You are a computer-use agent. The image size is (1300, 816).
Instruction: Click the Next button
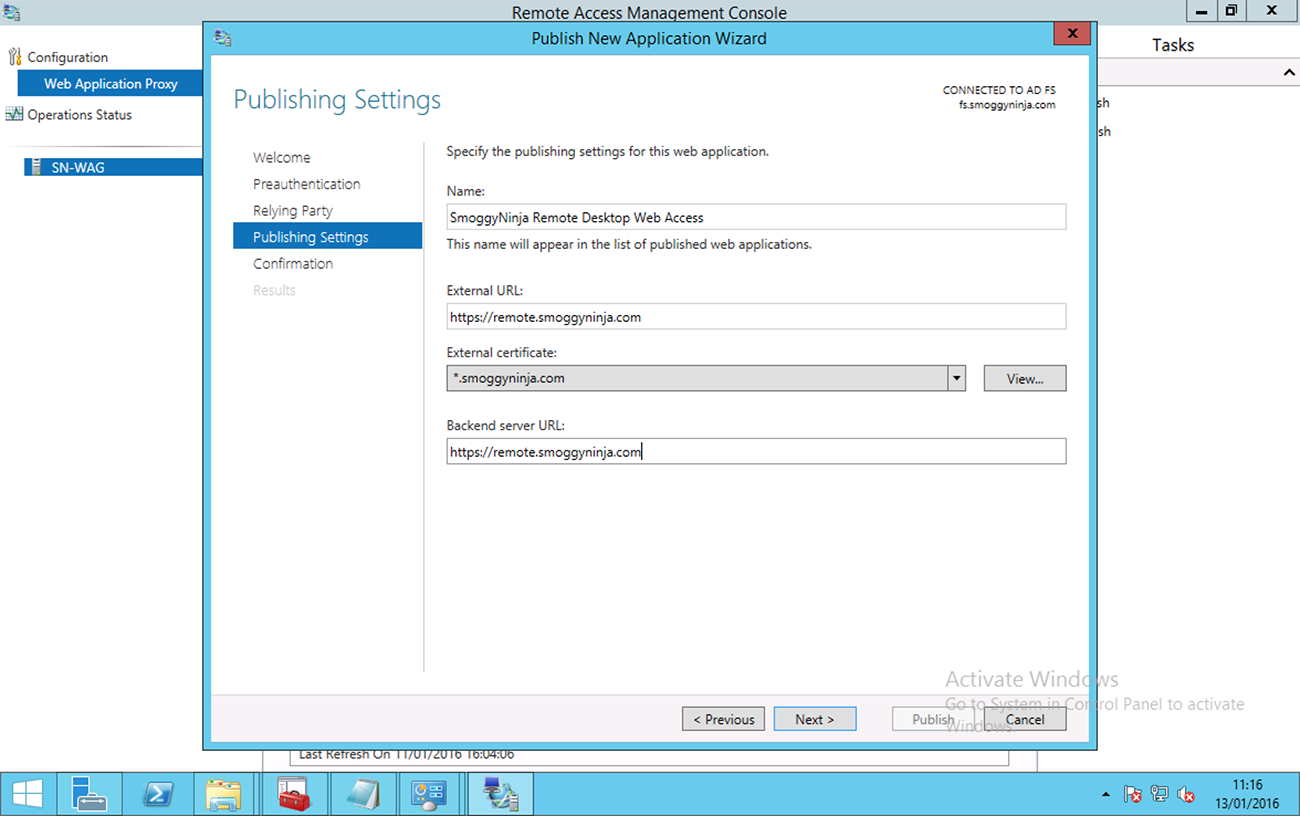pos(815,719)
